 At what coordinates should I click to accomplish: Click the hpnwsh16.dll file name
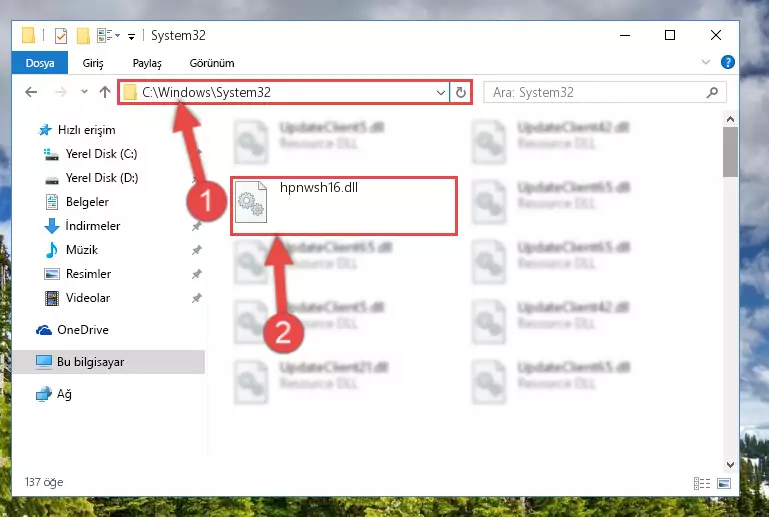[x=319, y=187]
